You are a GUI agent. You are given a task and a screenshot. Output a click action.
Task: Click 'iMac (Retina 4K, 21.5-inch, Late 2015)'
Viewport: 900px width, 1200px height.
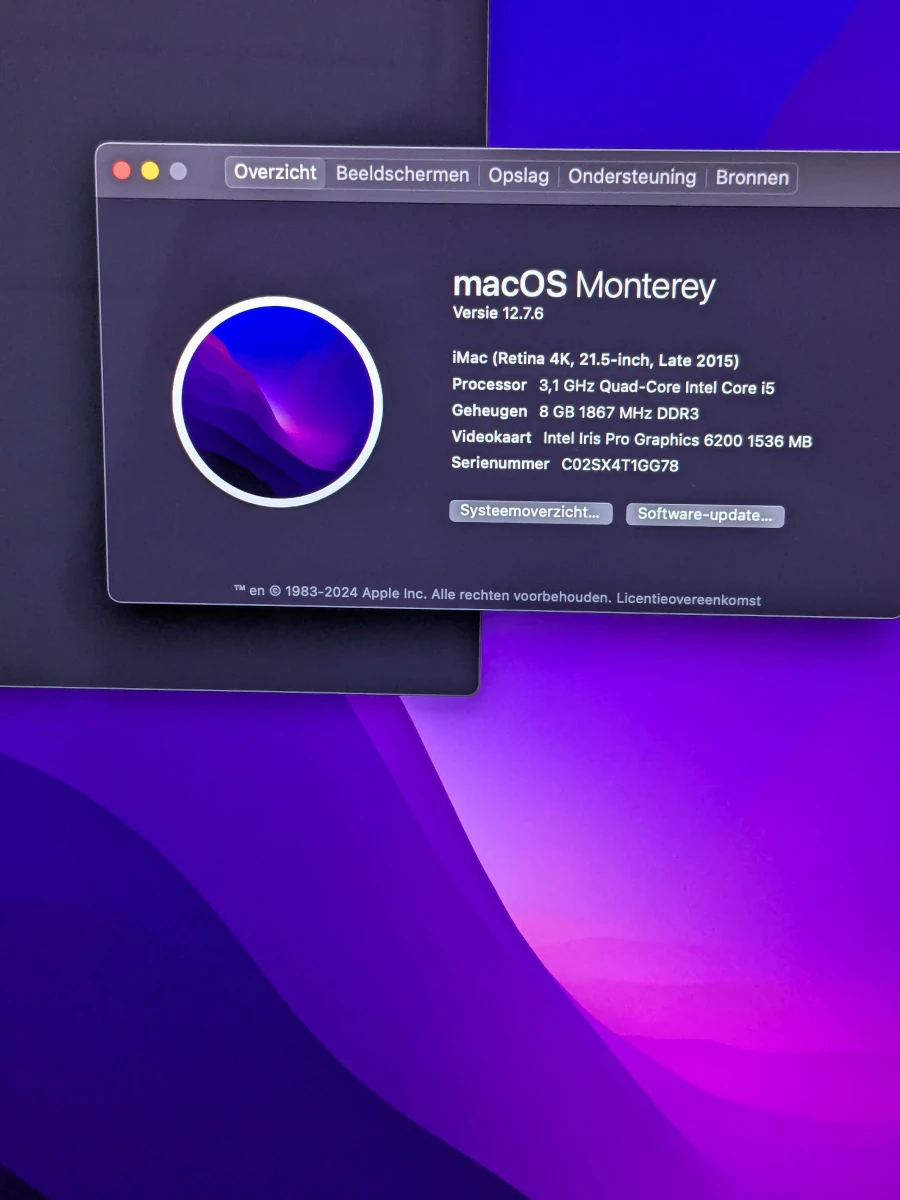point(596,360)
